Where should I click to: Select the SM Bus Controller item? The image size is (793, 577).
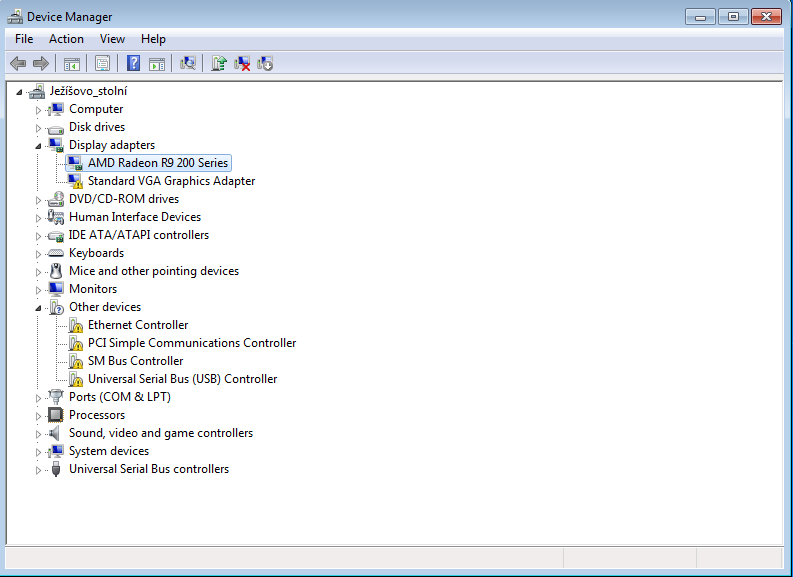[135, 361]
